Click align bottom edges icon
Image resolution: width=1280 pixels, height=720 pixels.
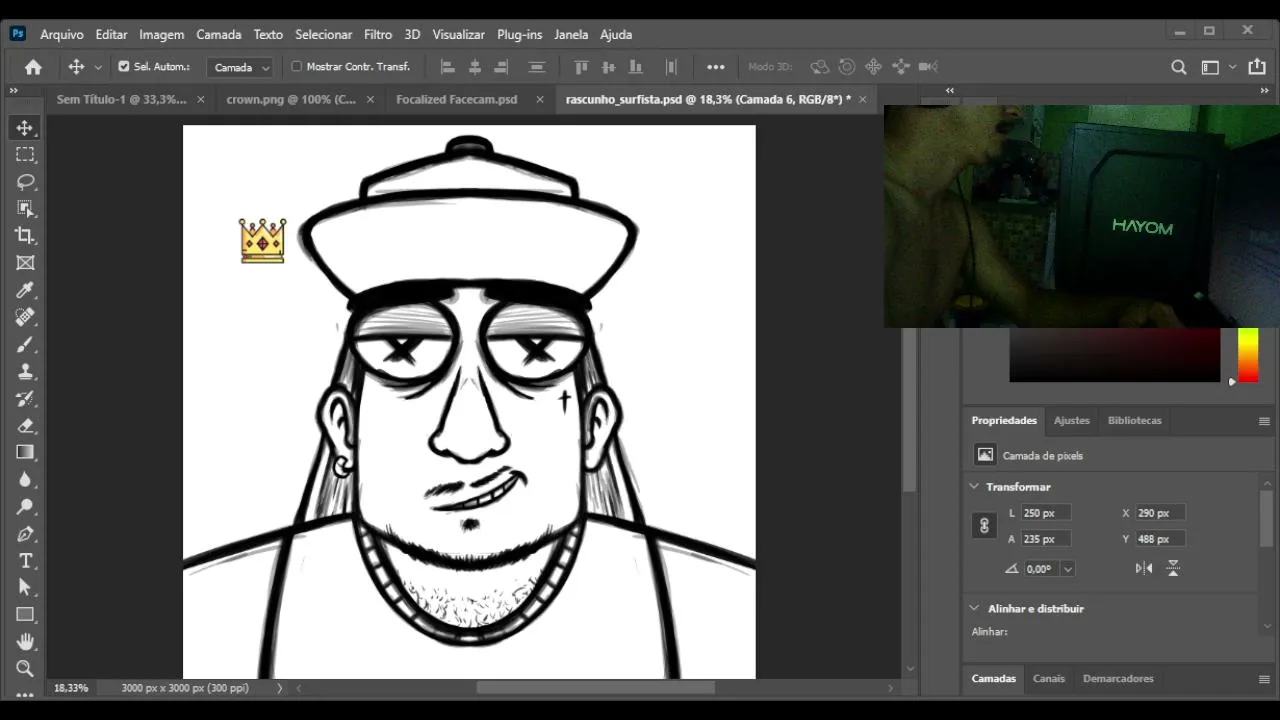(635, 67)
